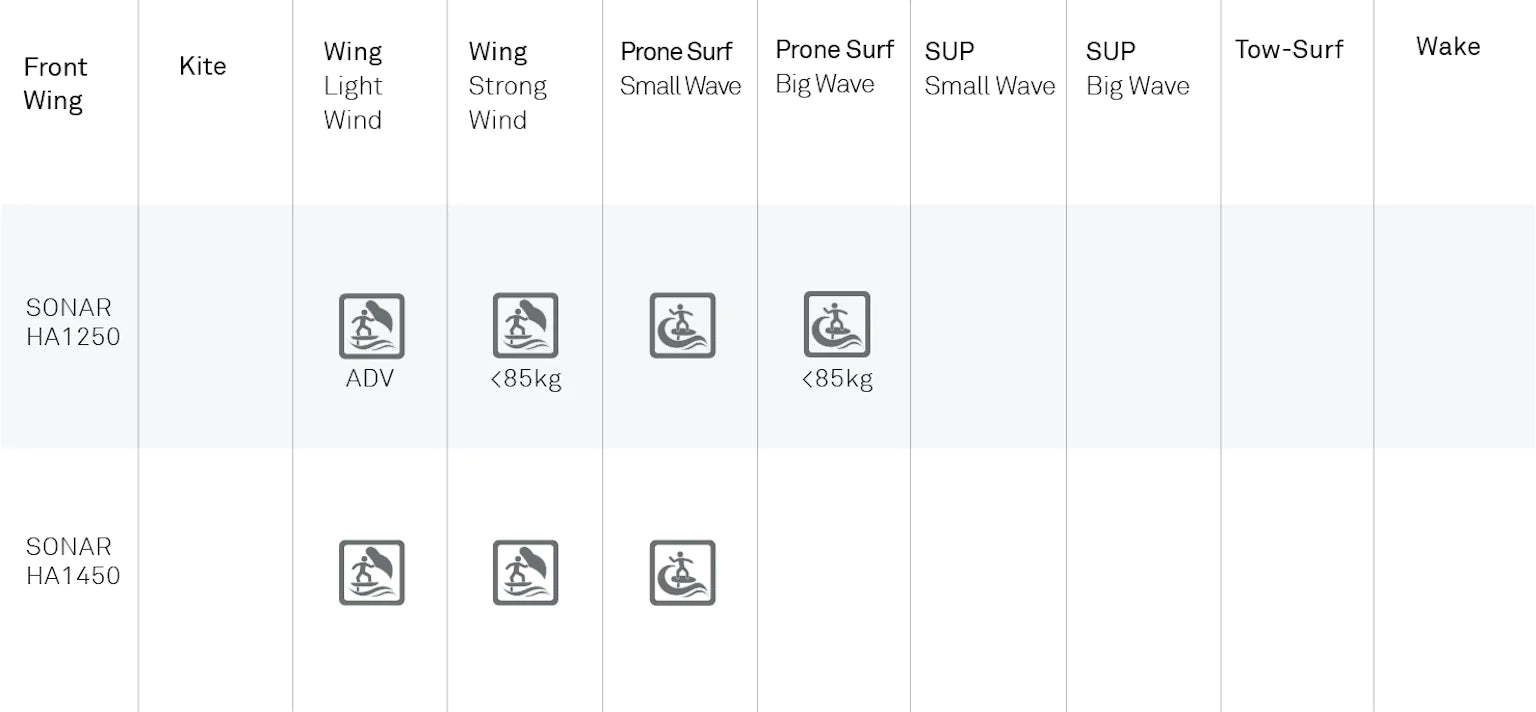Screen dimensions: 1536x712
Task: Click the Wing Strong Wind column header
Action: pos(507,86)
